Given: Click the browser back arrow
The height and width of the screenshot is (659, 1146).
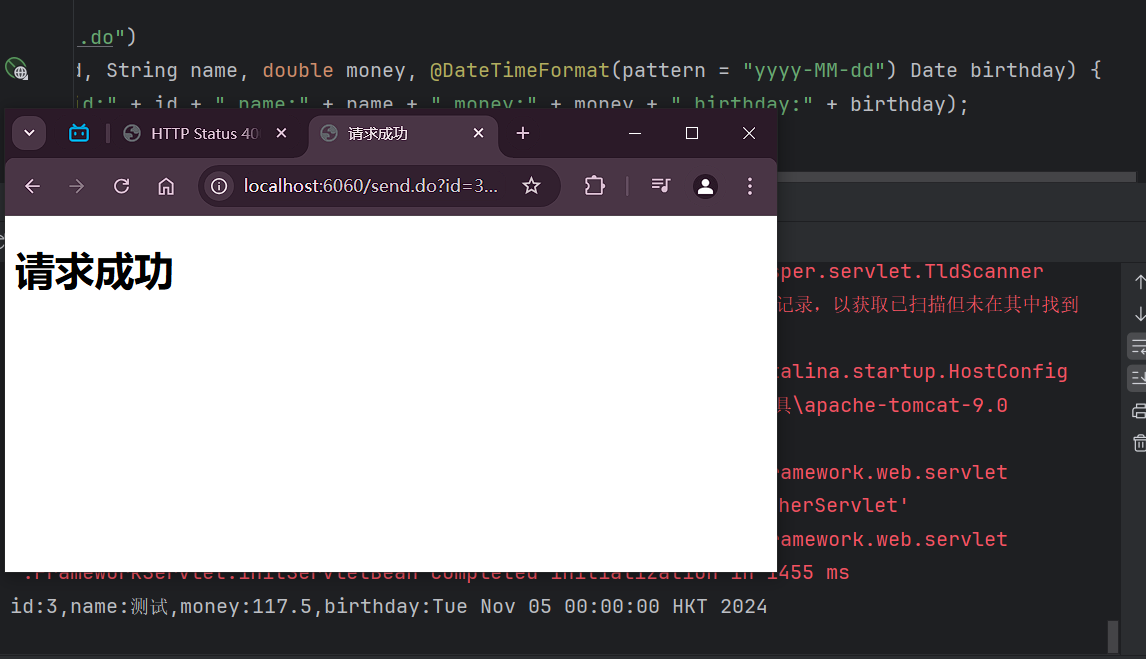Looking at the screenshot, I should pos(33,186).
